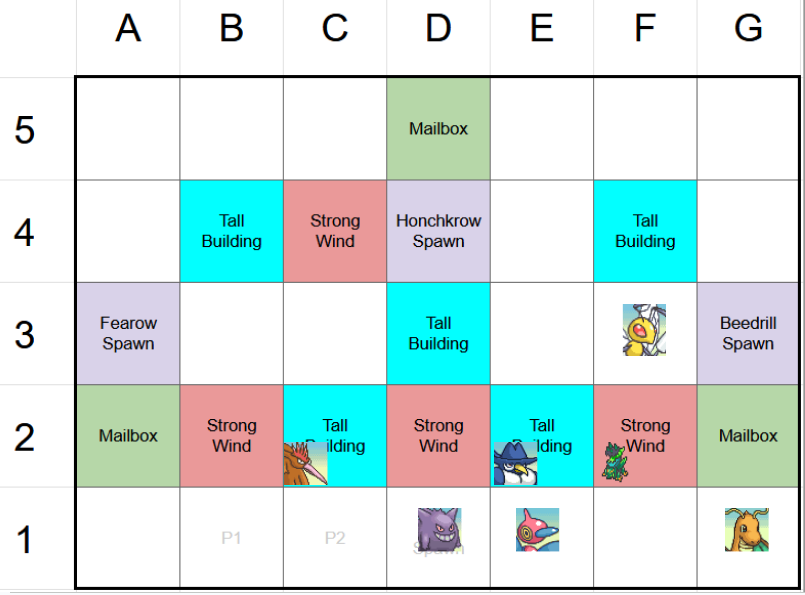Click the Dragonite sprite in column G

746,529
